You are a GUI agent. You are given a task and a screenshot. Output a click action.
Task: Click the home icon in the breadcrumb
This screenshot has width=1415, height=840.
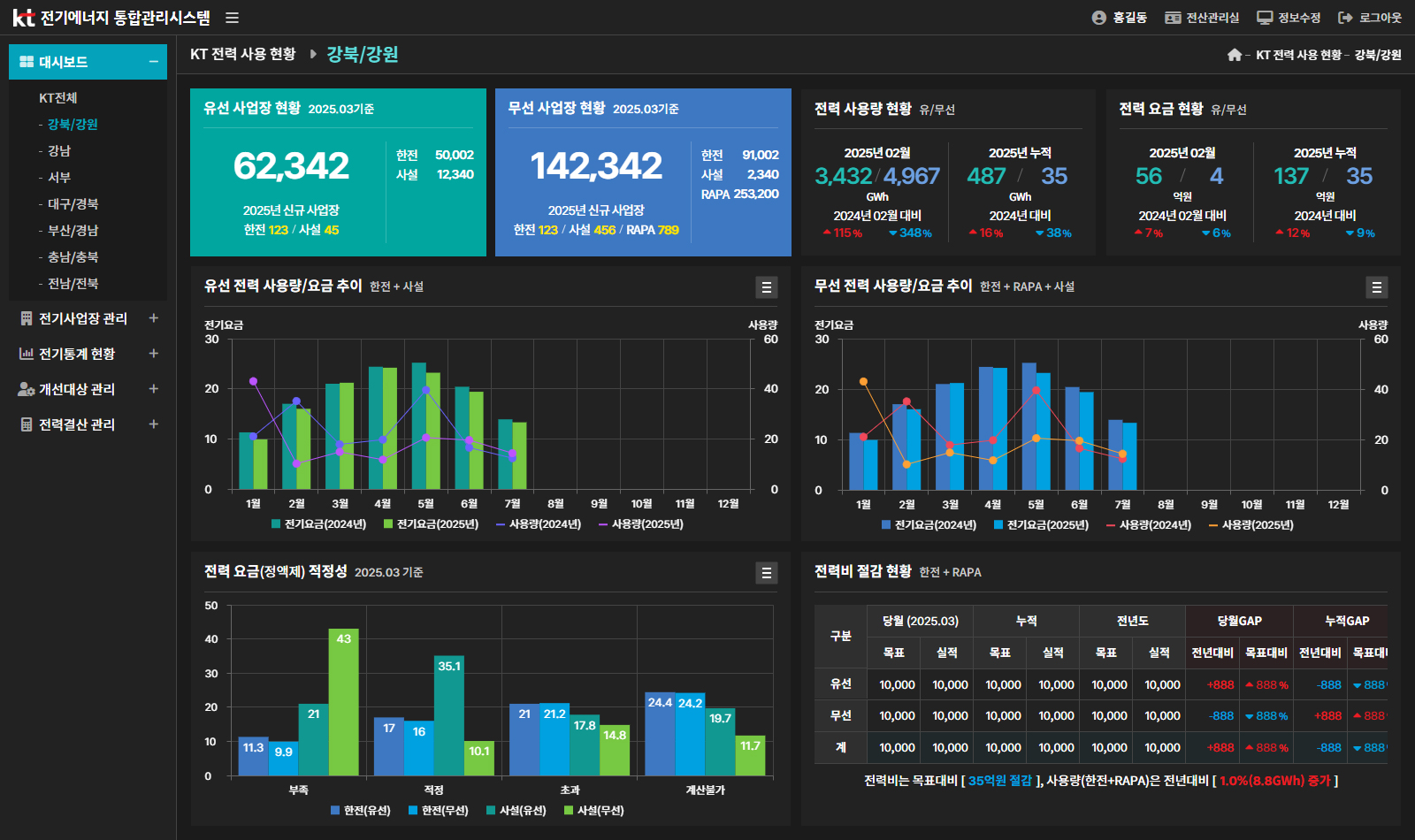1235,55
